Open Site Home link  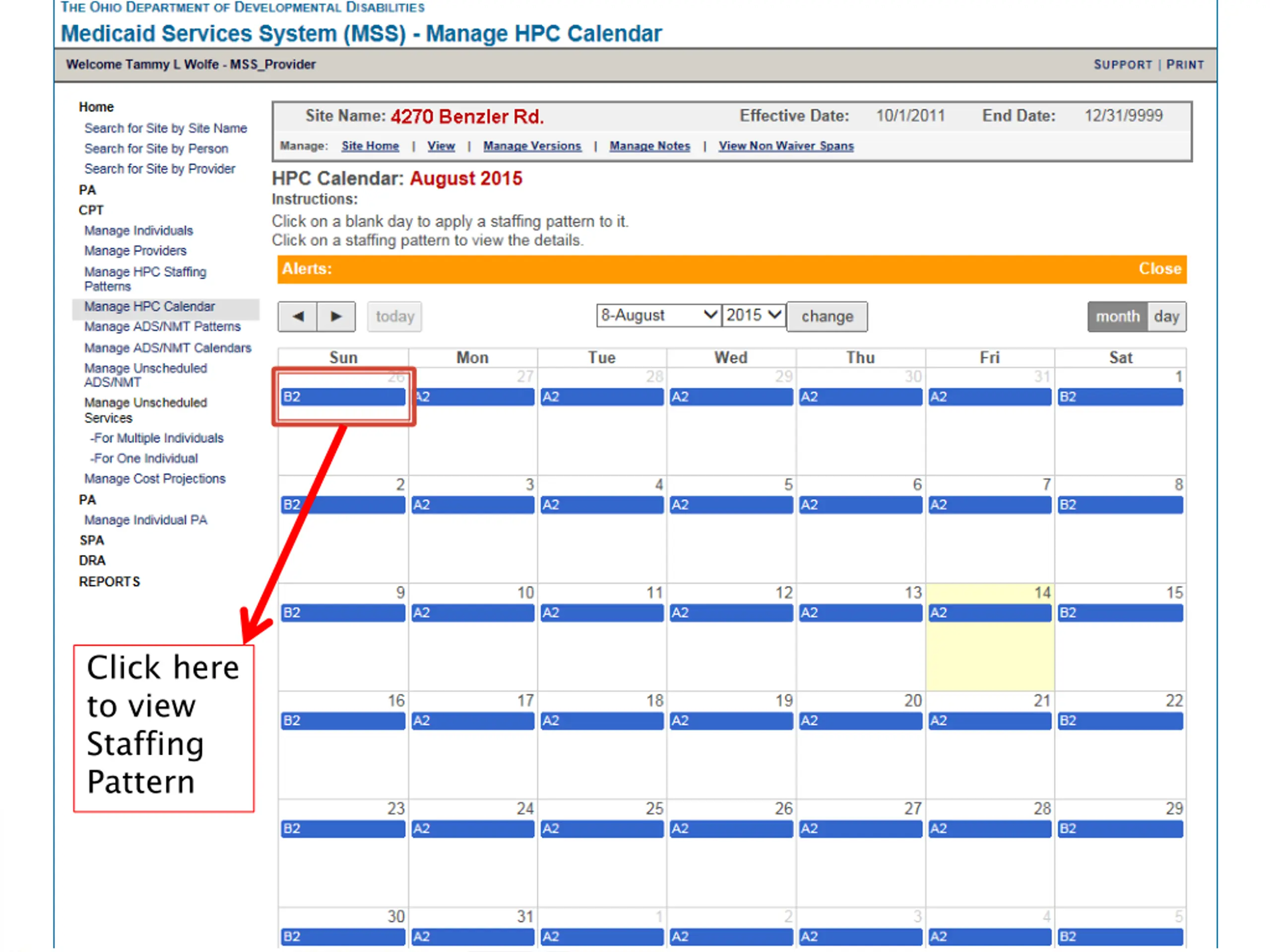point(370,146)
